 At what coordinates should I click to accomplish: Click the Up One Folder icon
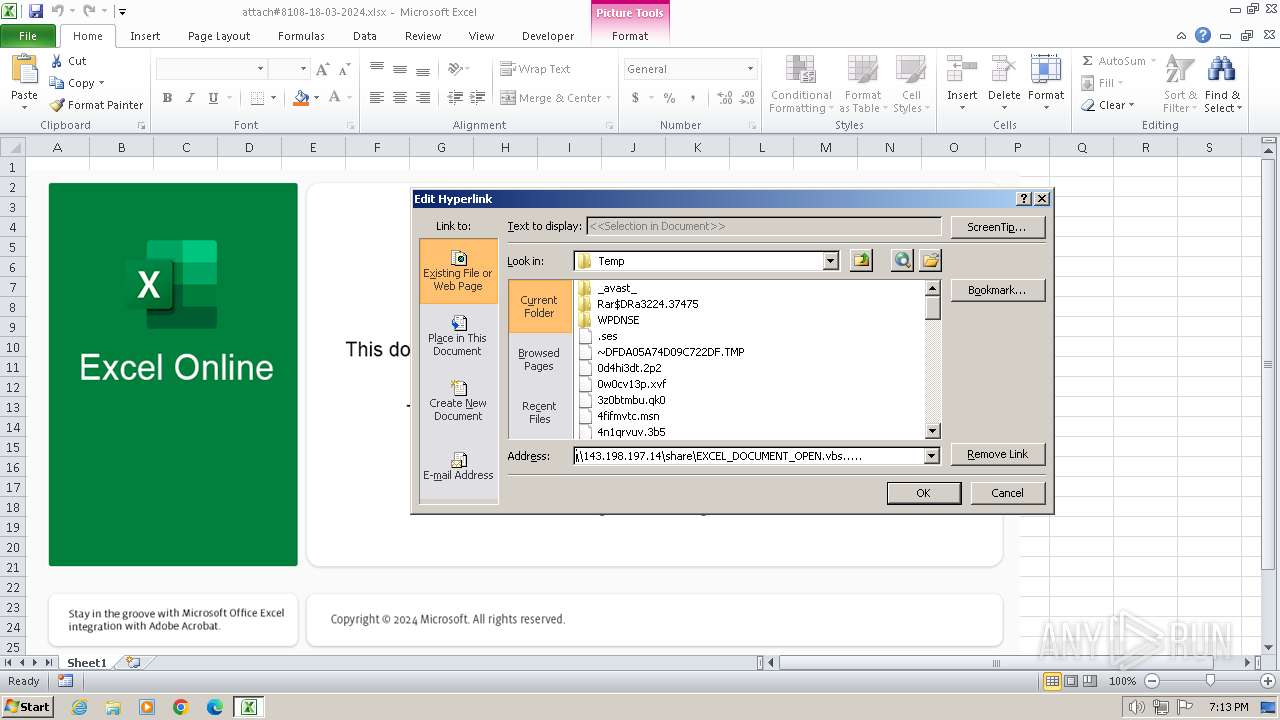[x=861, y=261]
